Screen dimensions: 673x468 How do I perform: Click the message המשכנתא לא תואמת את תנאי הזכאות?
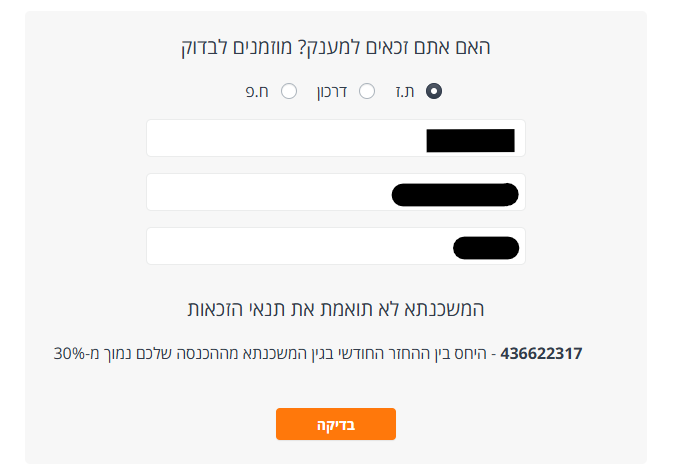click(x=336, y=308)
